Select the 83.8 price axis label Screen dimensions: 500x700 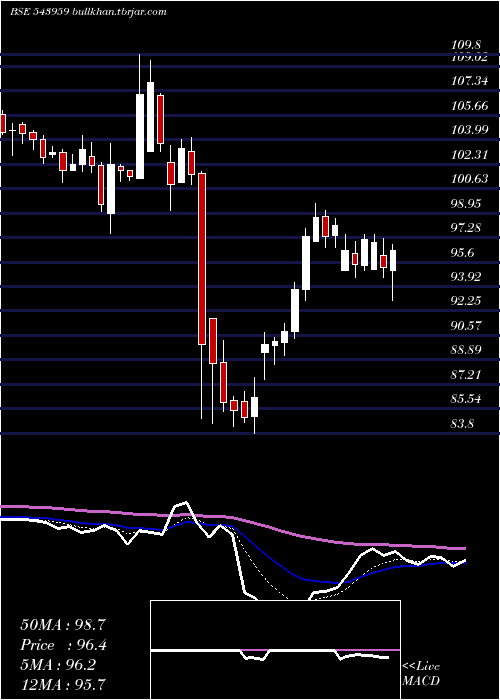(x=463, y=423)
